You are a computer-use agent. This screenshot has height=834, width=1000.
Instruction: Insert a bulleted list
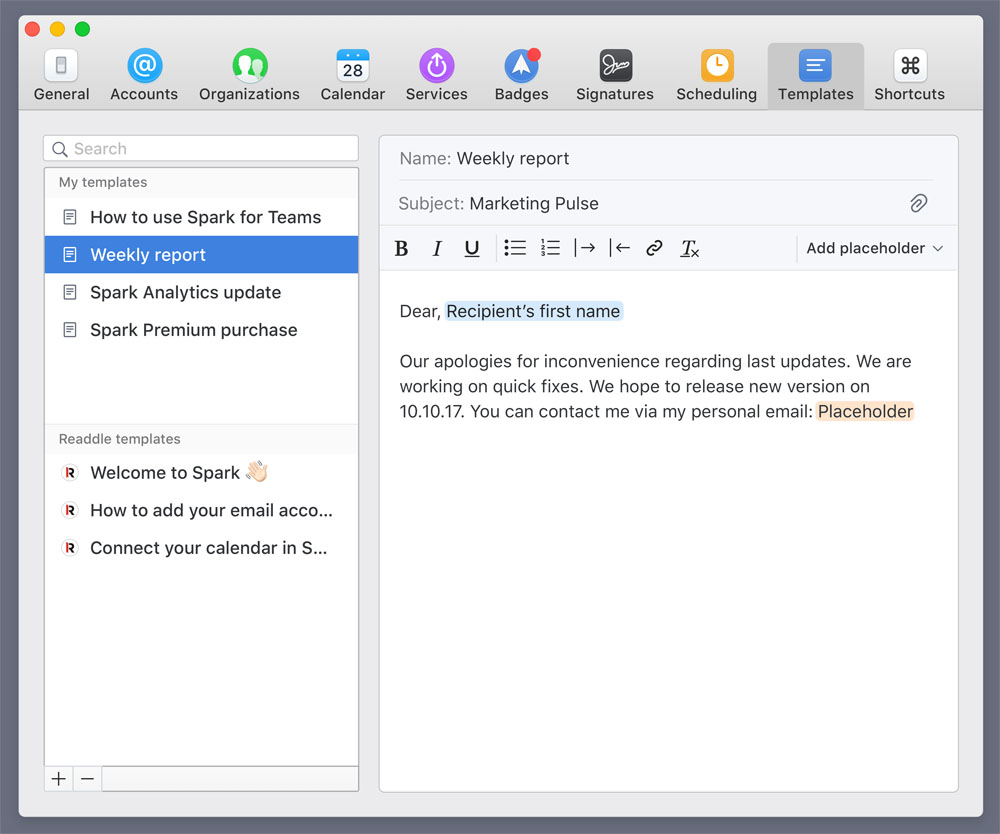(x=515, y=248)
